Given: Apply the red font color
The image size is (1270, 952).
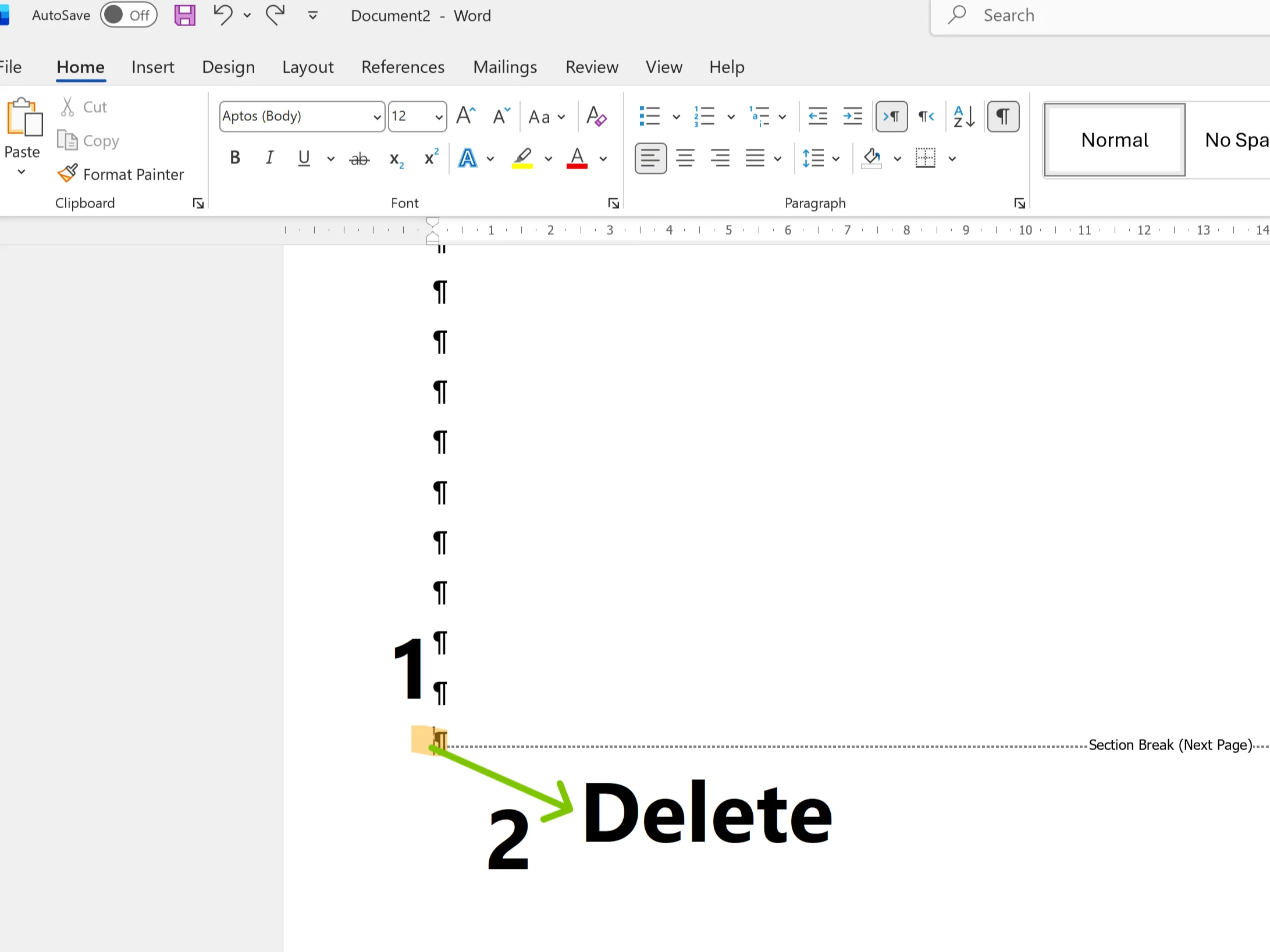Looking at the screenshot, I should point(577,158).
